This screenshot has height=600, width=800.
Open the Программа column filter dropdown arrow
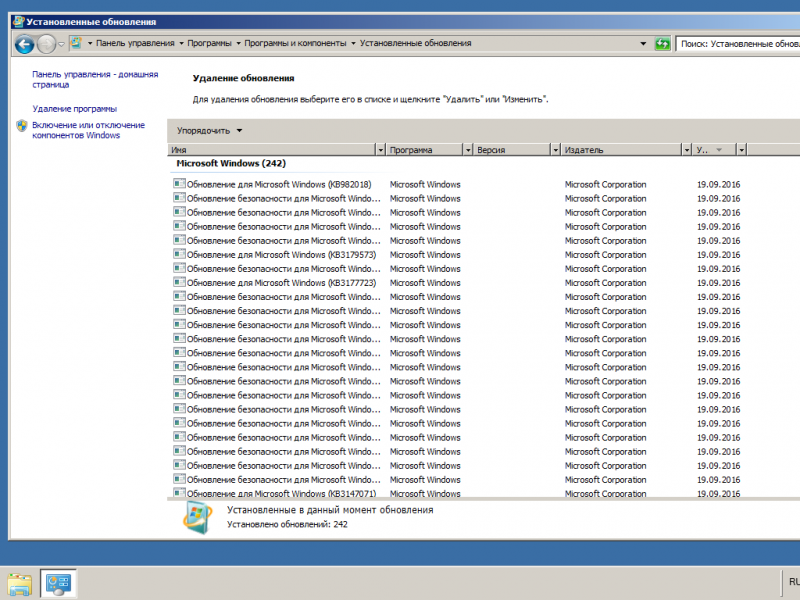click(x=468, y=150)
